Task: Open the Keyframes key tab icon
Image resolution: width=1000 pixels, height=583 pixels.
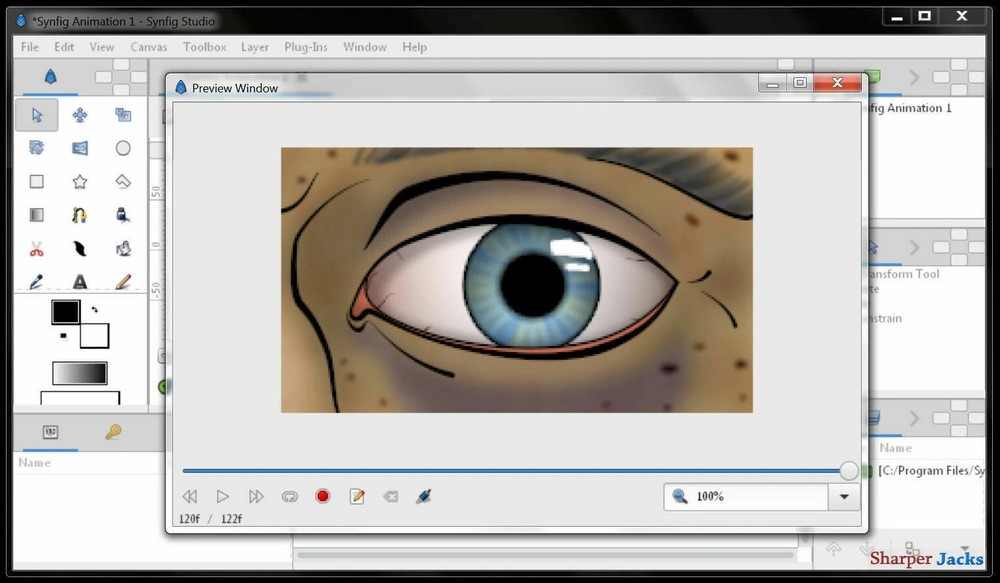Action: point(113,432)
